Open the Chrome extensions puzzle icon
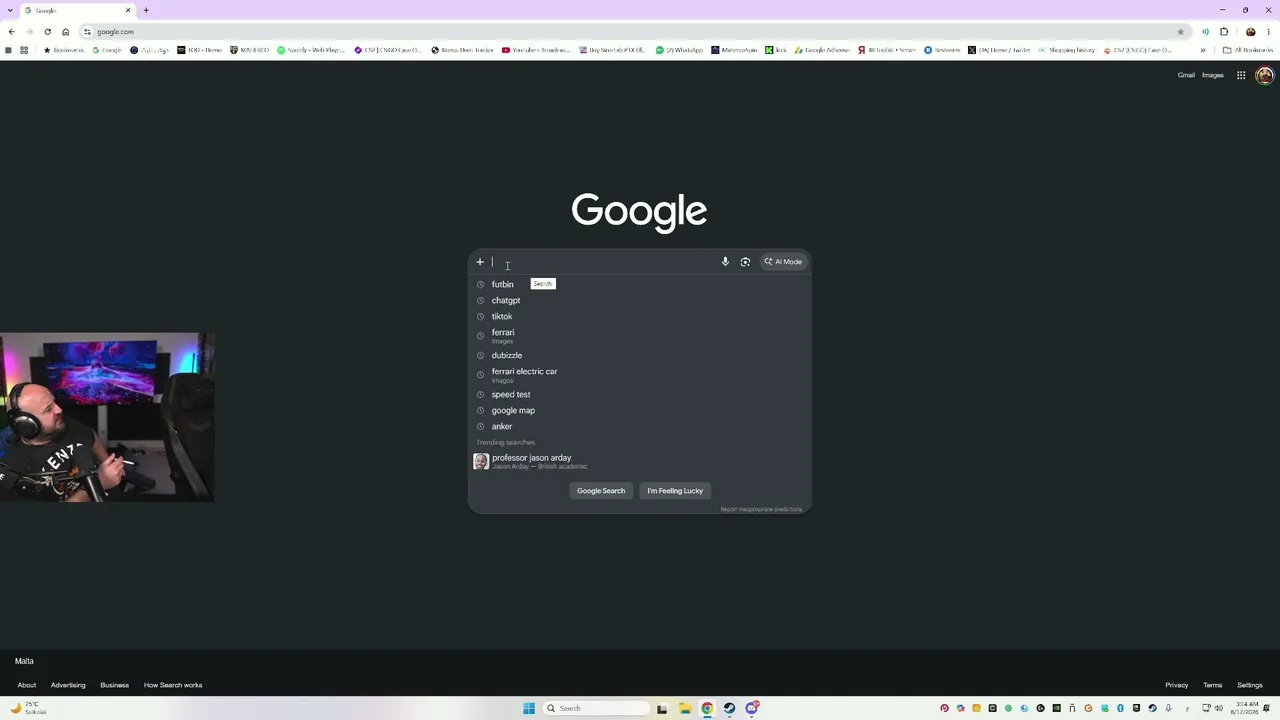 pos(1224,32)
